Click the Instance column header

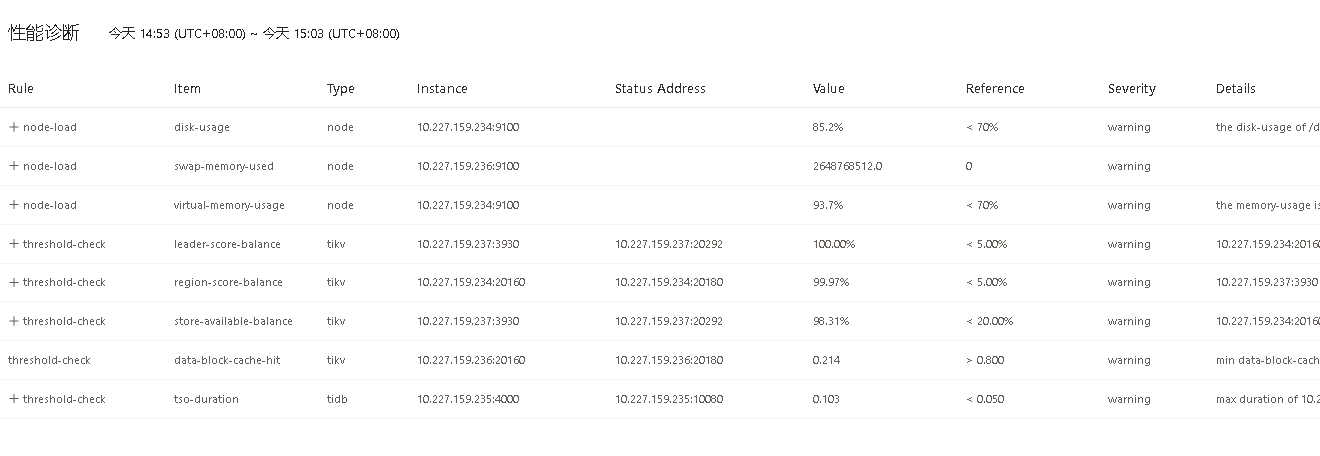tap(442, 89)
